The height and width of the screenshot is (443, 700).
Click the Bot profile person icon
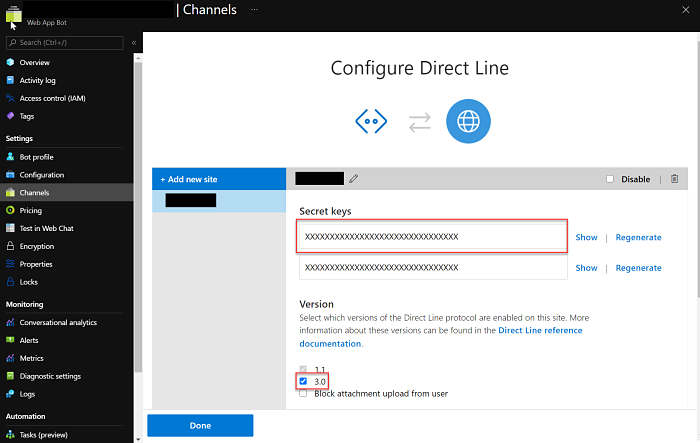10,157
